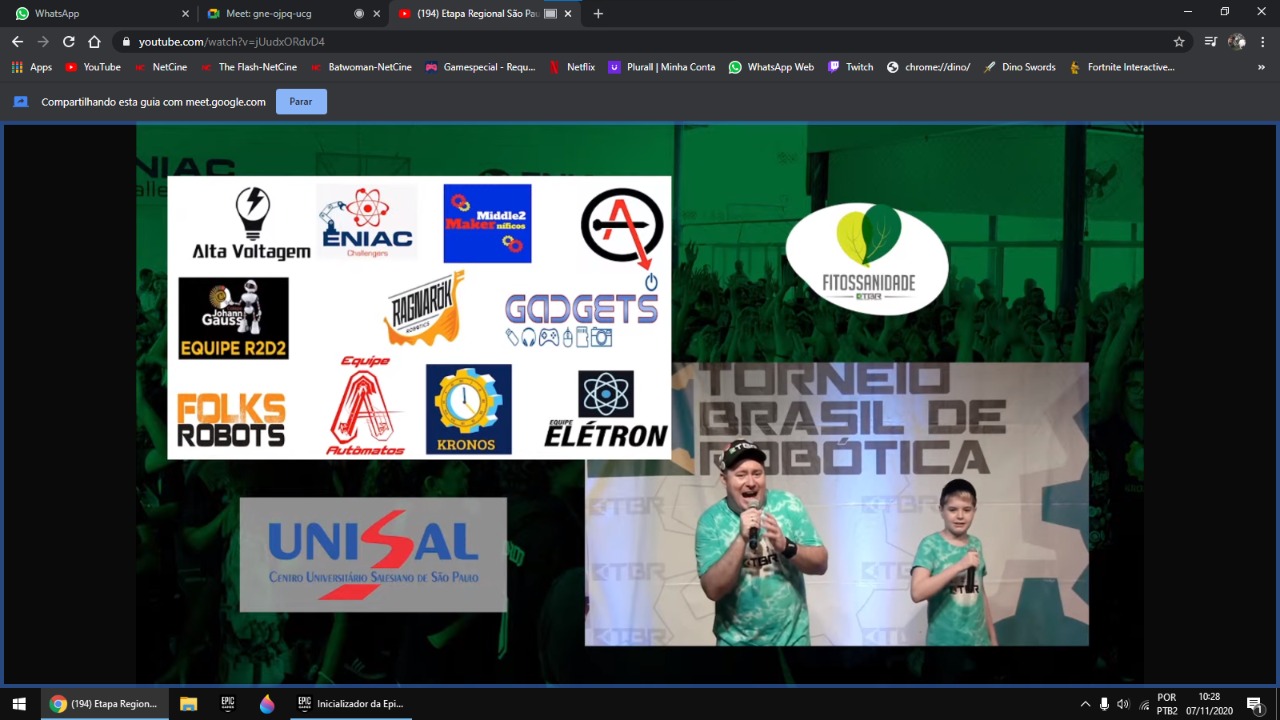This screenshot has height=720, width=1280.
Task: Open the Plurall Minha Conta bookmark
Action: [661, 67]
